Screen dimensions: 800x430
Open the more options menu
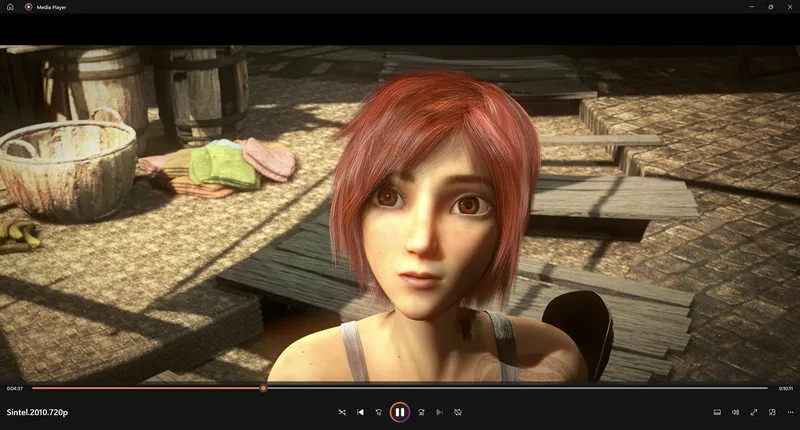(x=790, y=412)
